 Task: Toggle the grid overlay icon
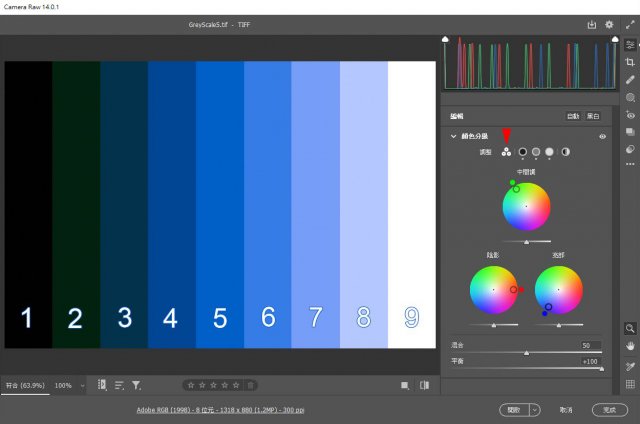630,384
